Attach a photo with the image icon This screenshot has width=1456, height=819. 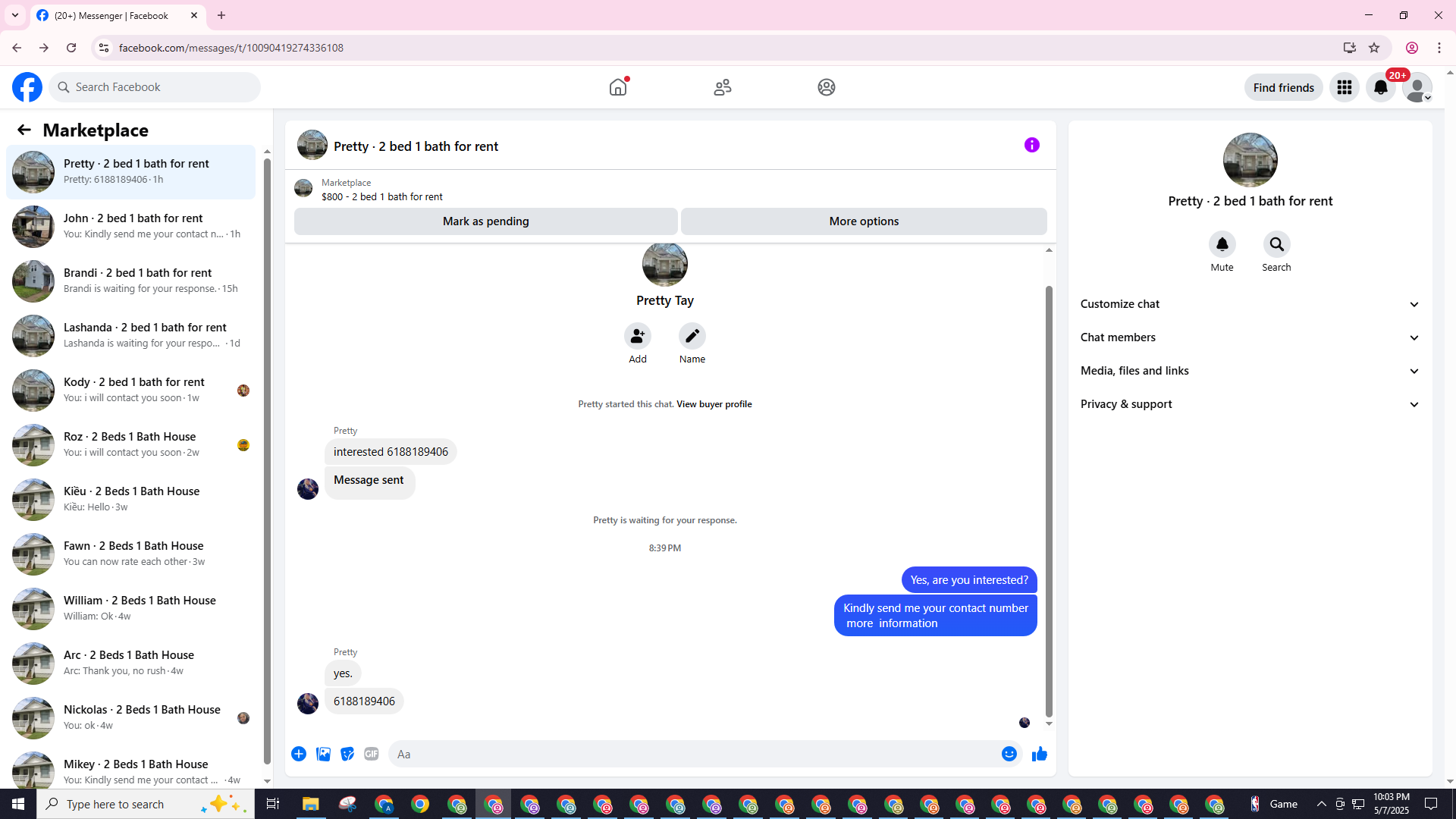coord(323,754)
